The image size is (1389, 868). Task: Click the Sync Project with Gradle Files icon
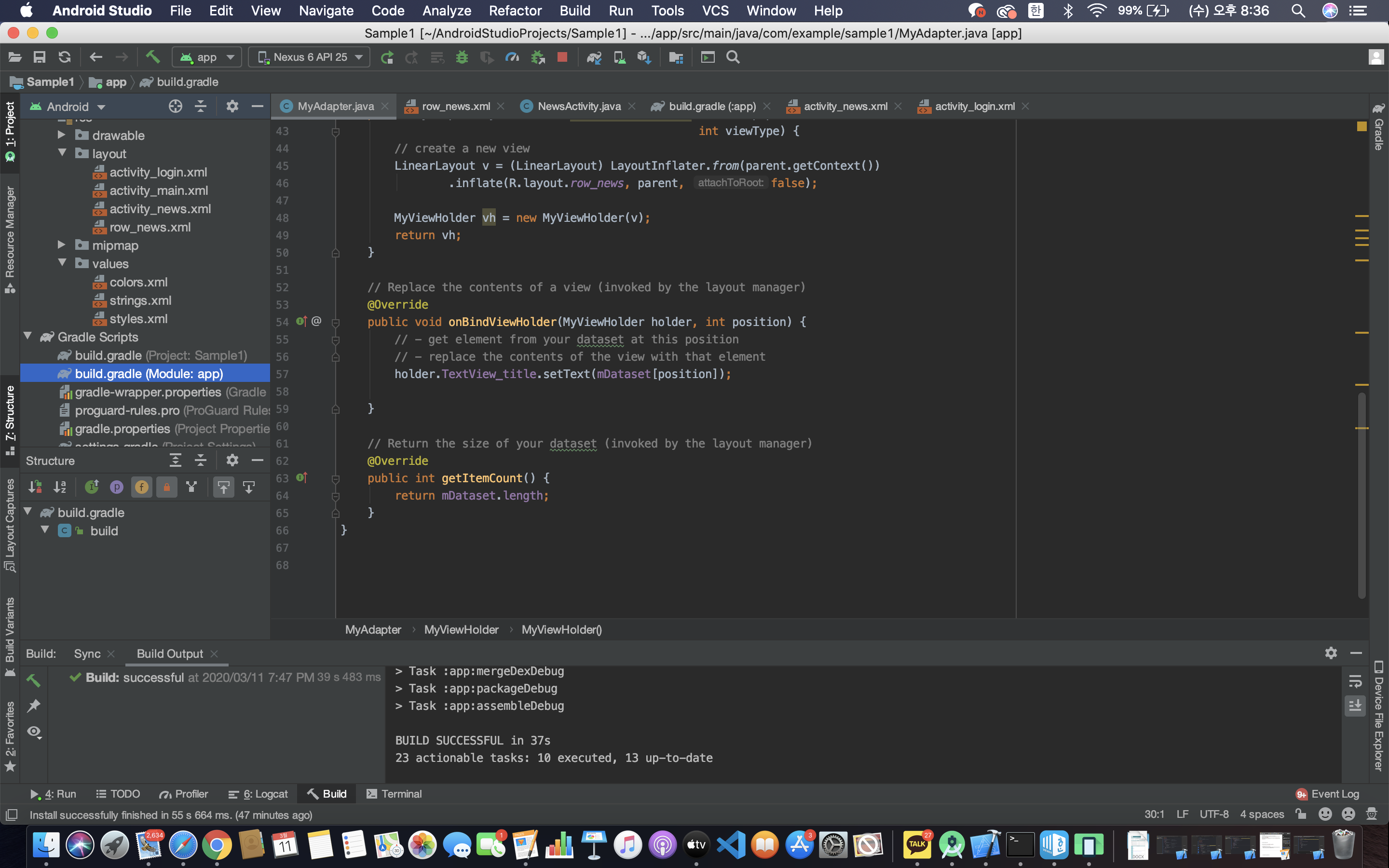(x=594, y=57)
